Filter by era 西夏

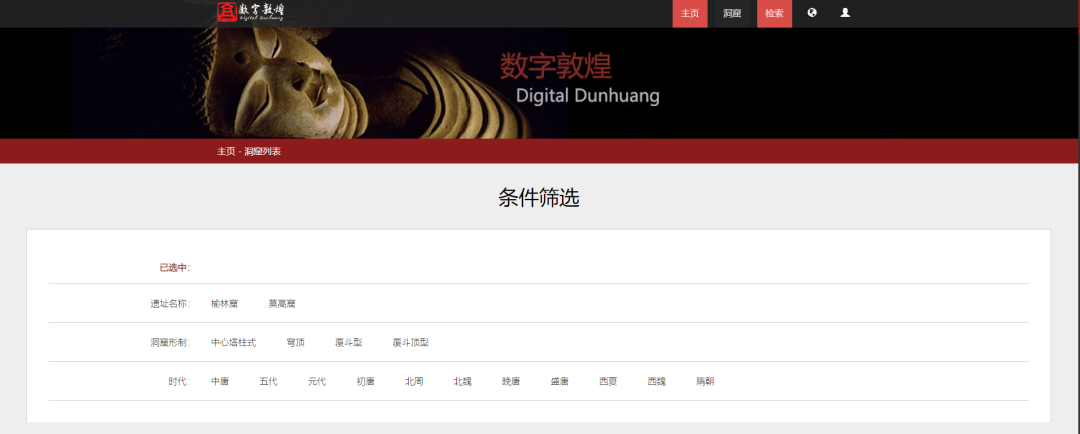coord(608,382)
